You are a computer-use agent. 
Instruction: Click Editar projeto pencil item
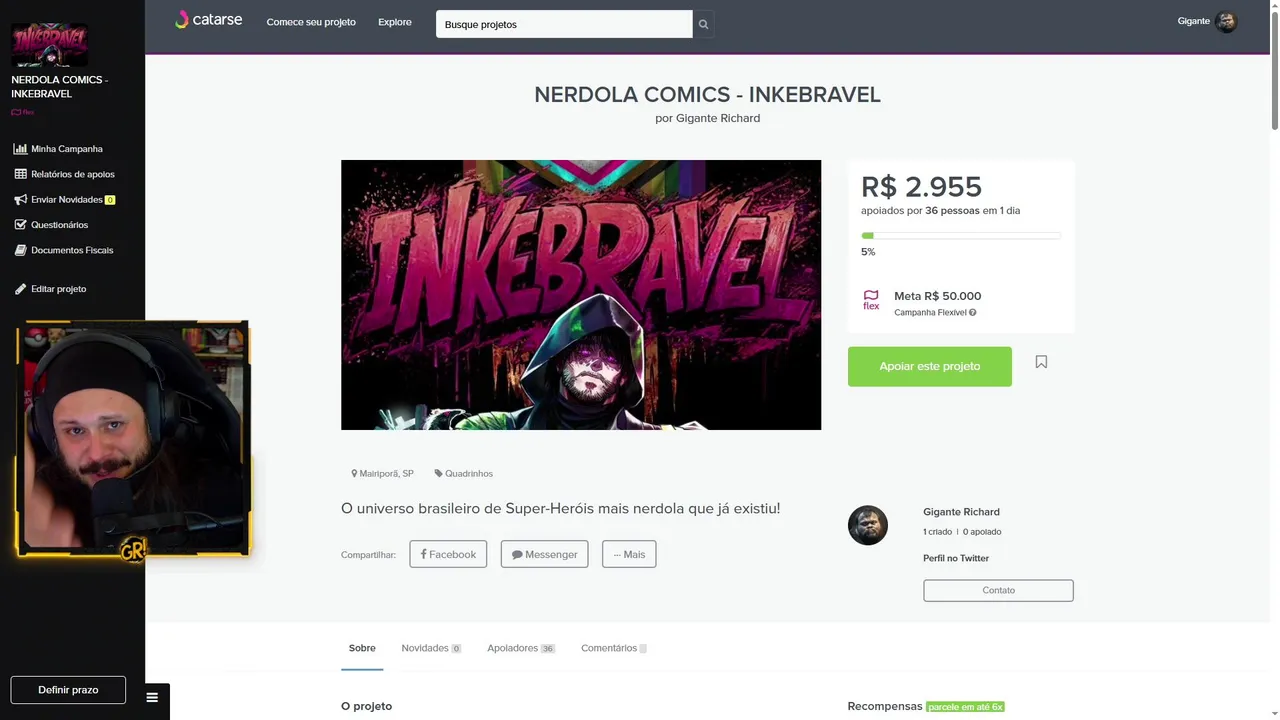coord(51,289)
